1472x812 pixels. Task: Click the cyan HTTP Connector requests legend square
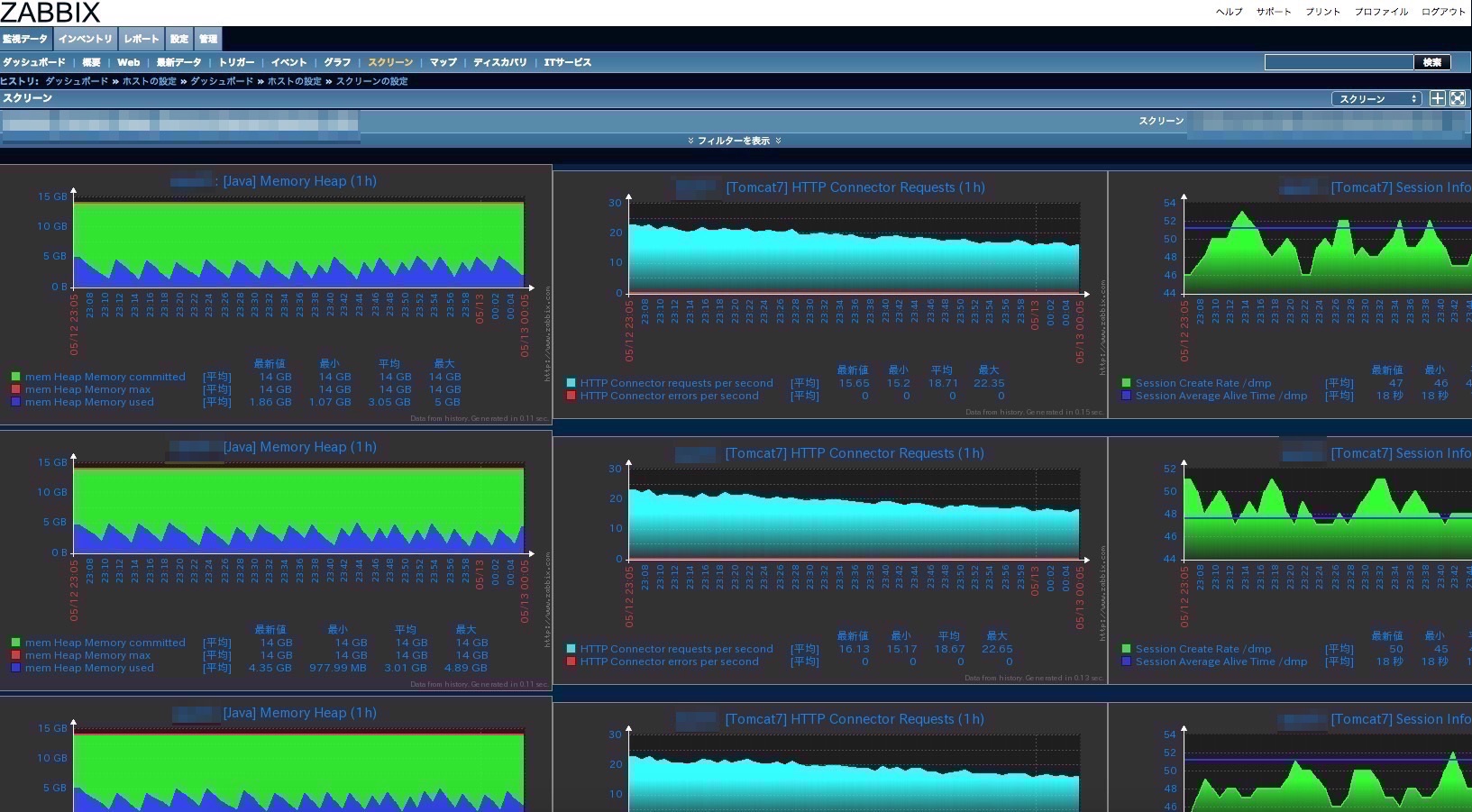coord(571,383)
